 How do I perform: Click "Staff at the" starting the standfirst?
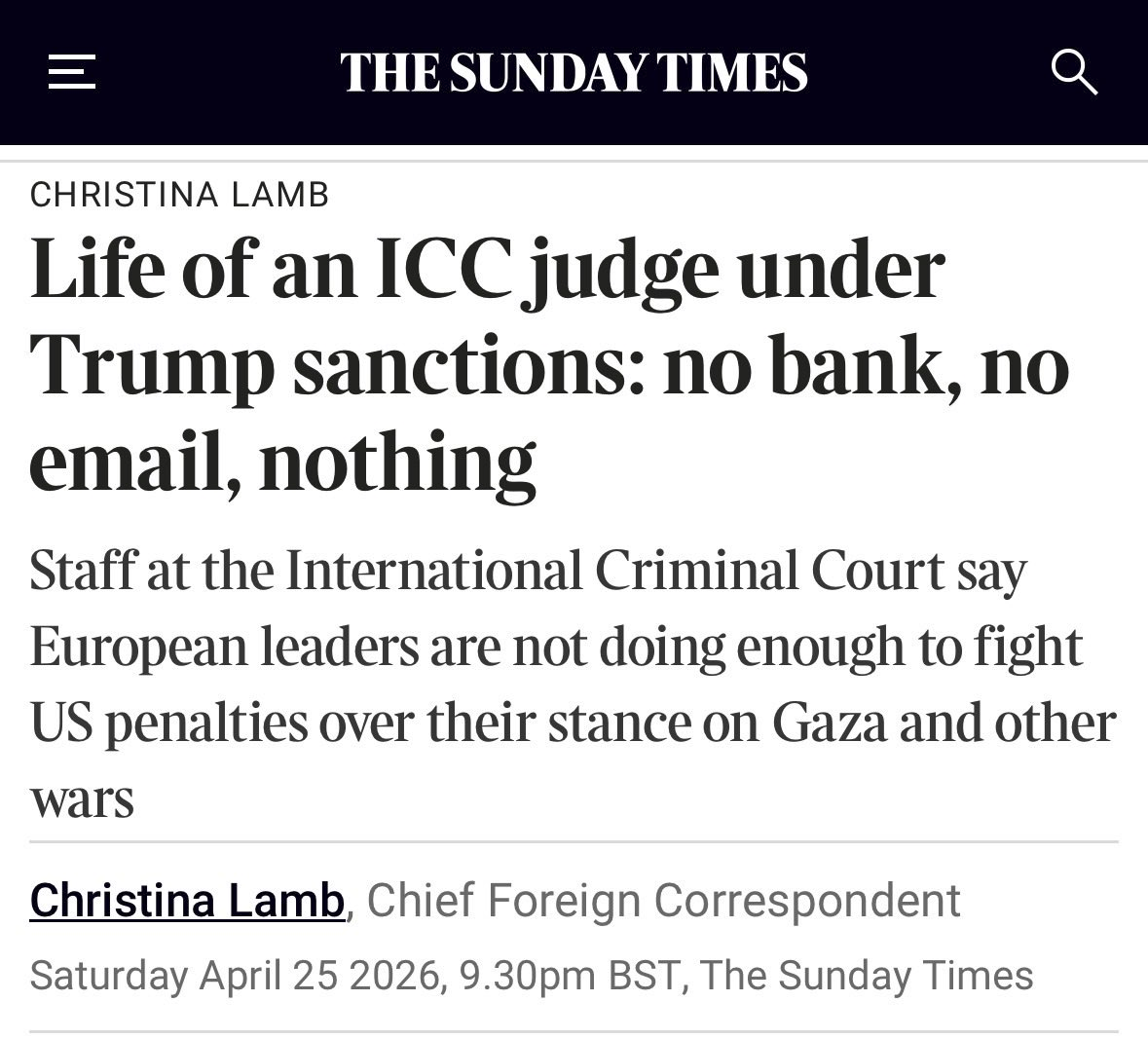pyautogui.click(x=148, y=570)
